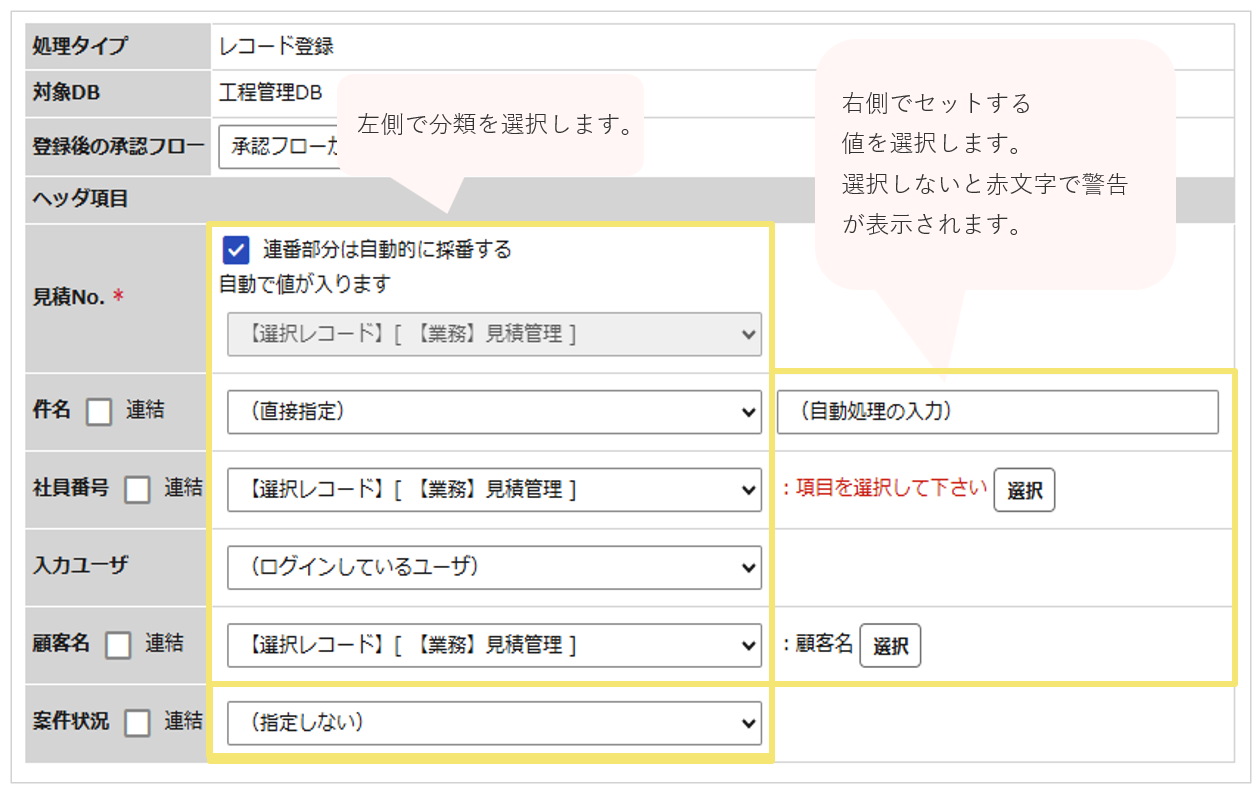Image resolution: width=1260 pixels, height=791 pixels.
Task: Click the ヘッダ項目 section header
Action: (81, 198)
